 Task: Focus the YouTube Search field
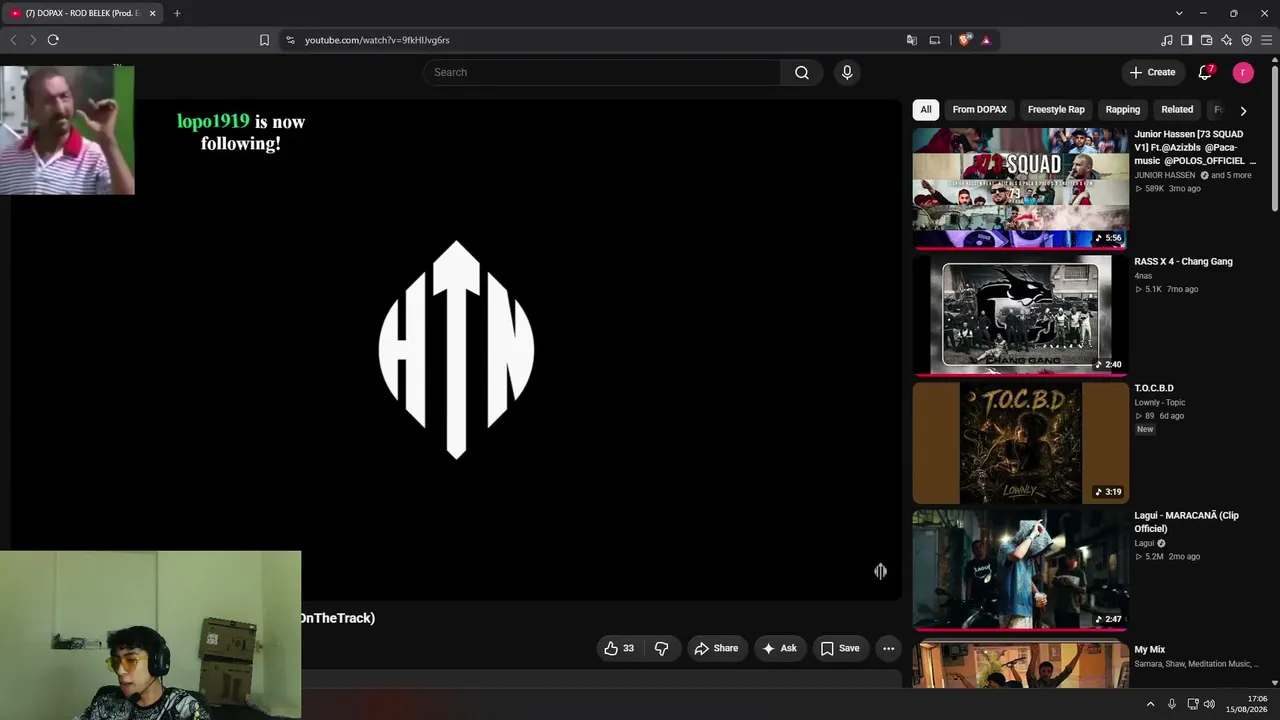point(602,72)
